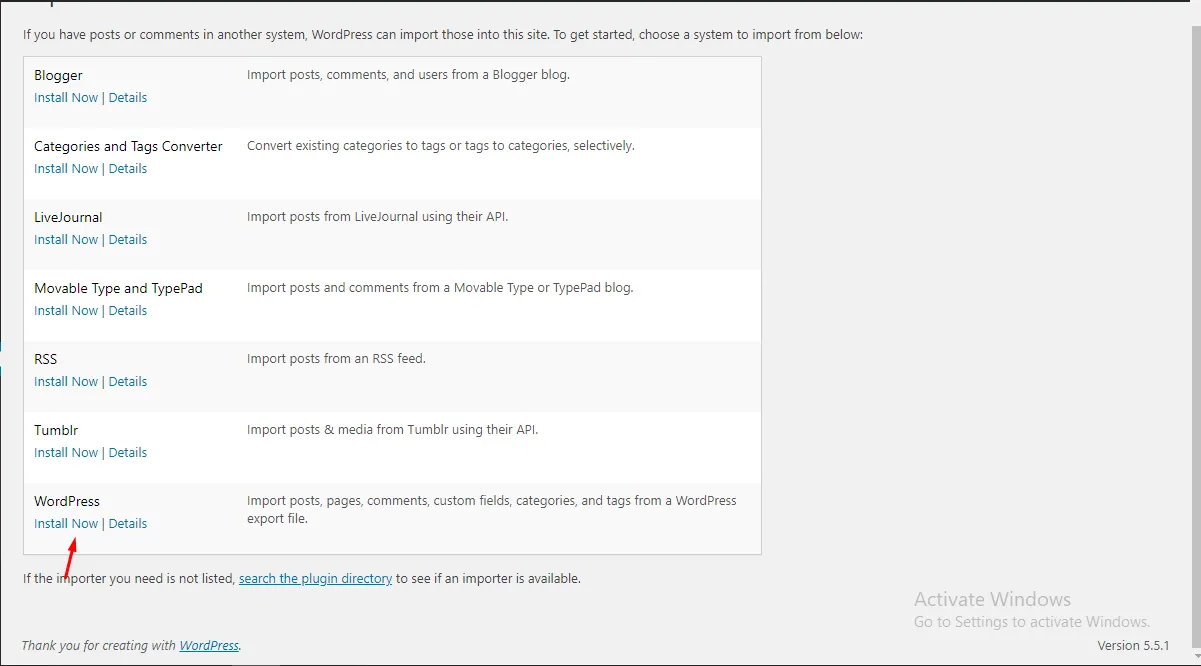Screen dimensions: 1201x666
Task: Open Details for the Blogger importer
Action: click(x=128, y=98)
